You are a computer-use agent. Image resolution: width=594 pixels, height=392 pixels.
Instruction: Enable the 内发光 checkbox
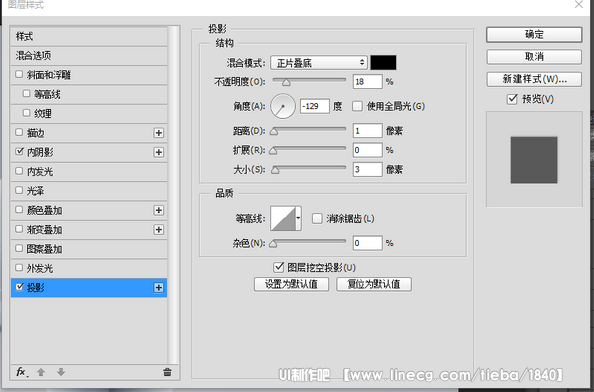tap(19, 171)
